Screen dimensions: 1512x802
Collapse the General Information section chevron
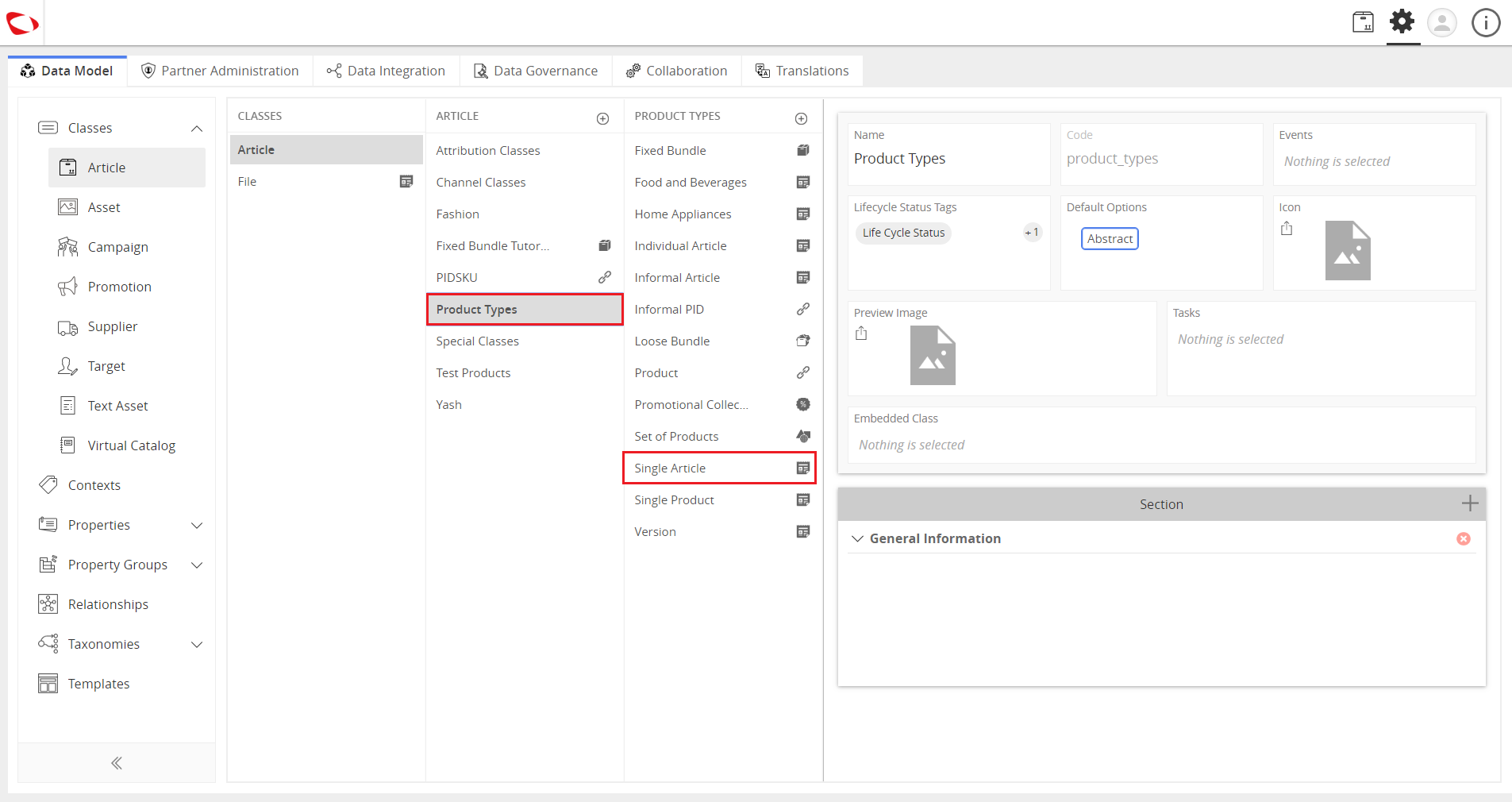point(857,538)
